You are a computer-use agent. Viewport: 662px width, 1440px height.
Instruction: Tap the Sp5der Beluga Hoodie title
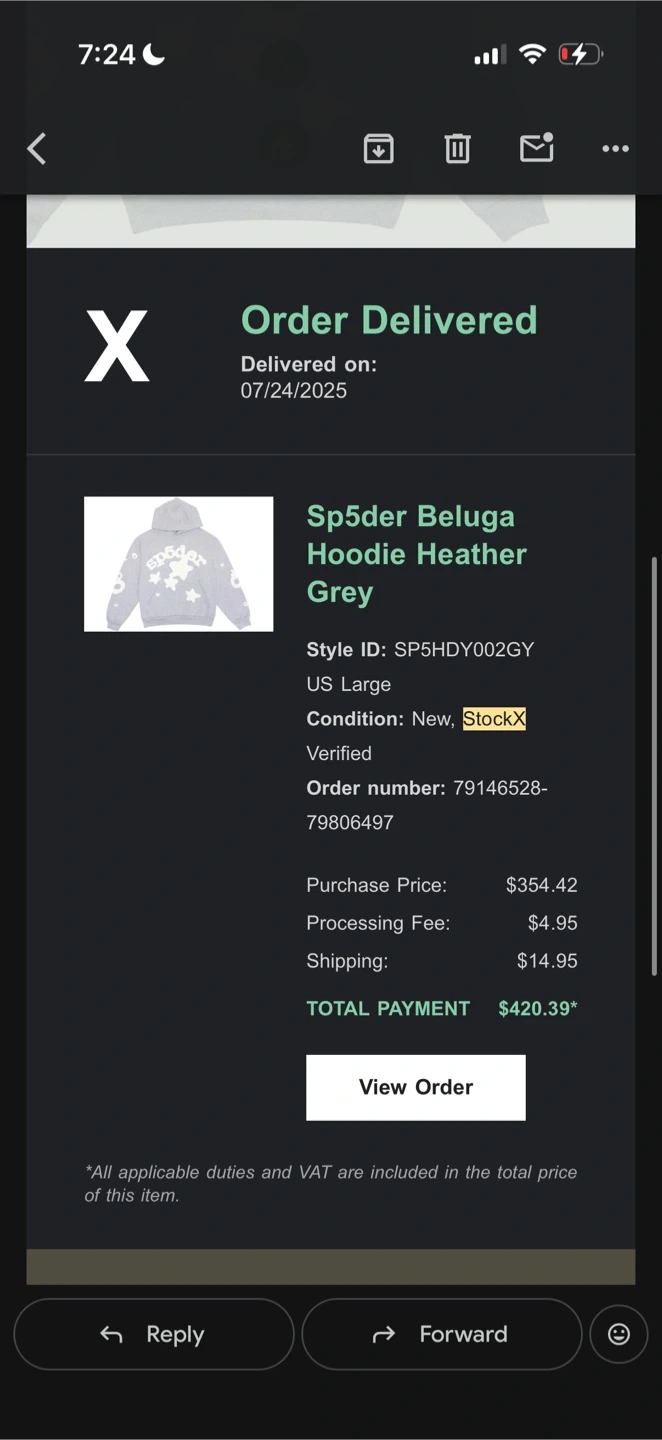[416, 554]
